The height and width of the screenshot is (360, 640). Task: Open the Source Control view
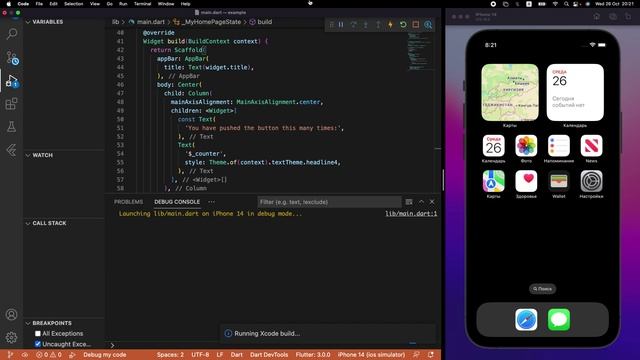(x=12, y=58)
